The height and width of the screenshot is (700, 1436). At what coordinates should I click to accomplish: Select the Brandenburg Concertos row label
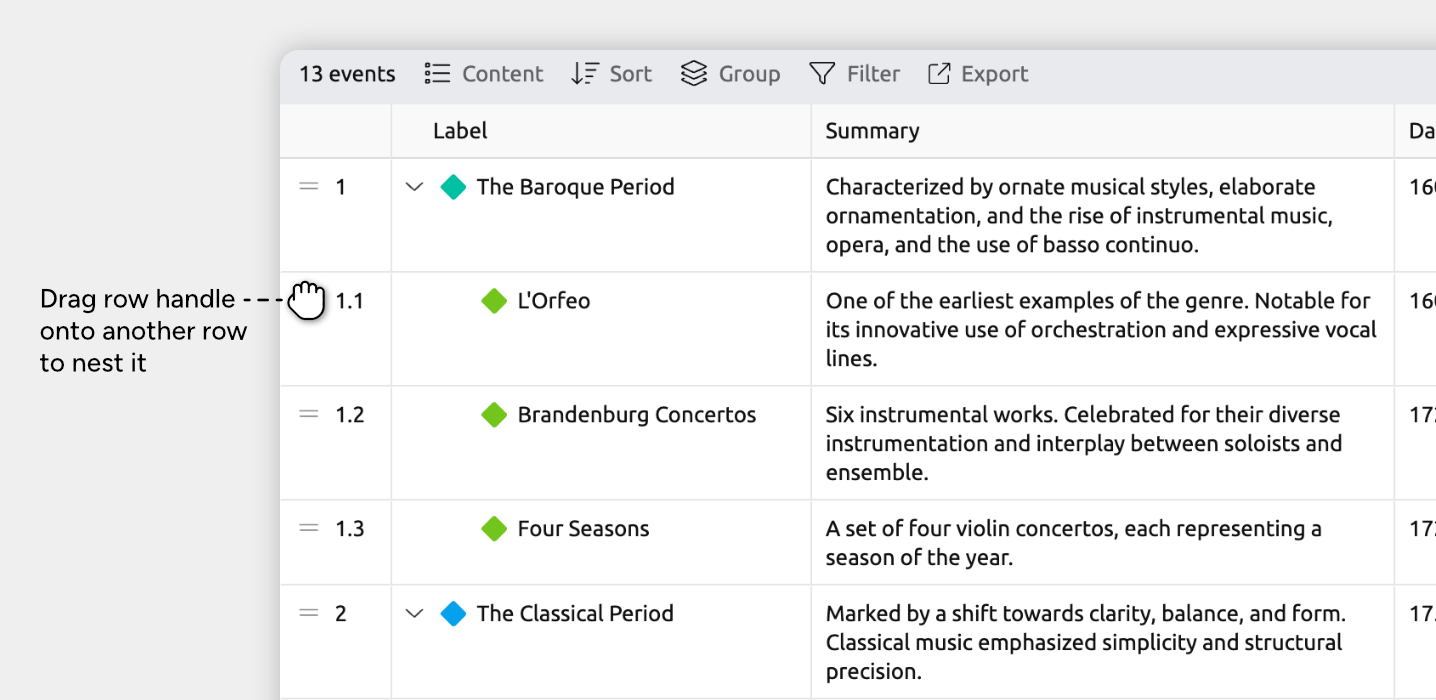(x=637, y=415)
